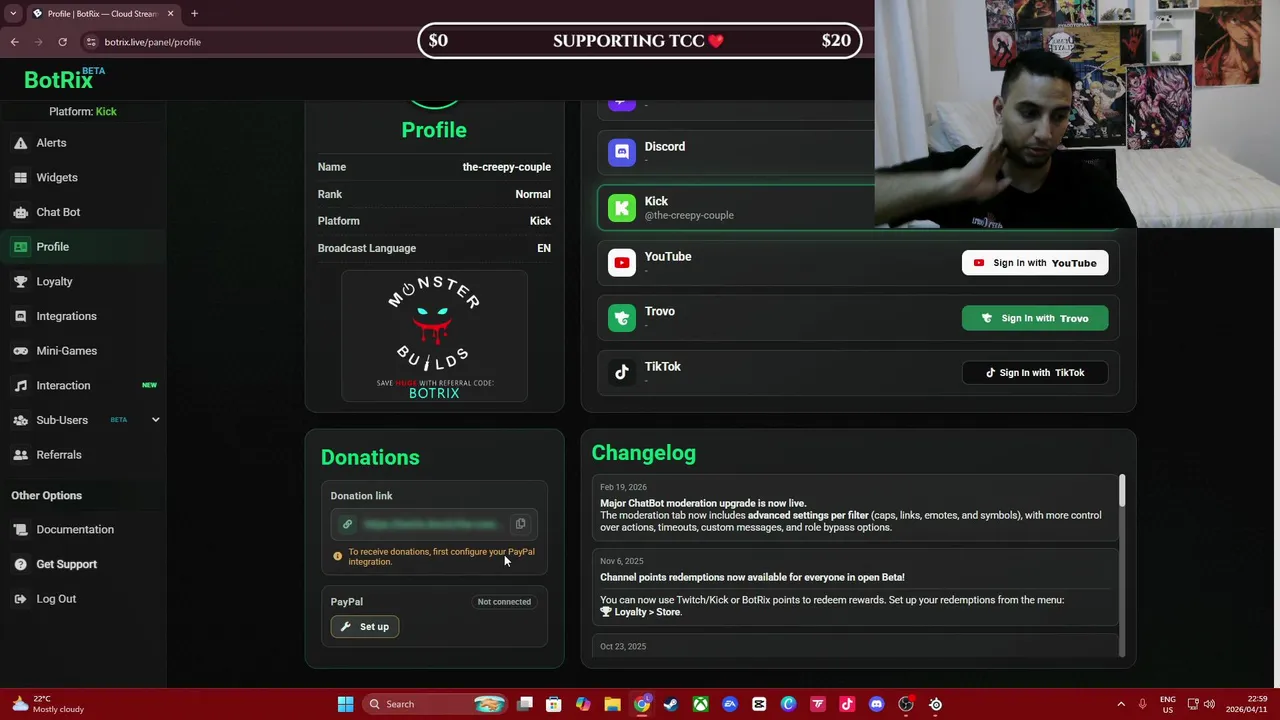
Task: Click the Windows Start button
Action: [345, 704]
